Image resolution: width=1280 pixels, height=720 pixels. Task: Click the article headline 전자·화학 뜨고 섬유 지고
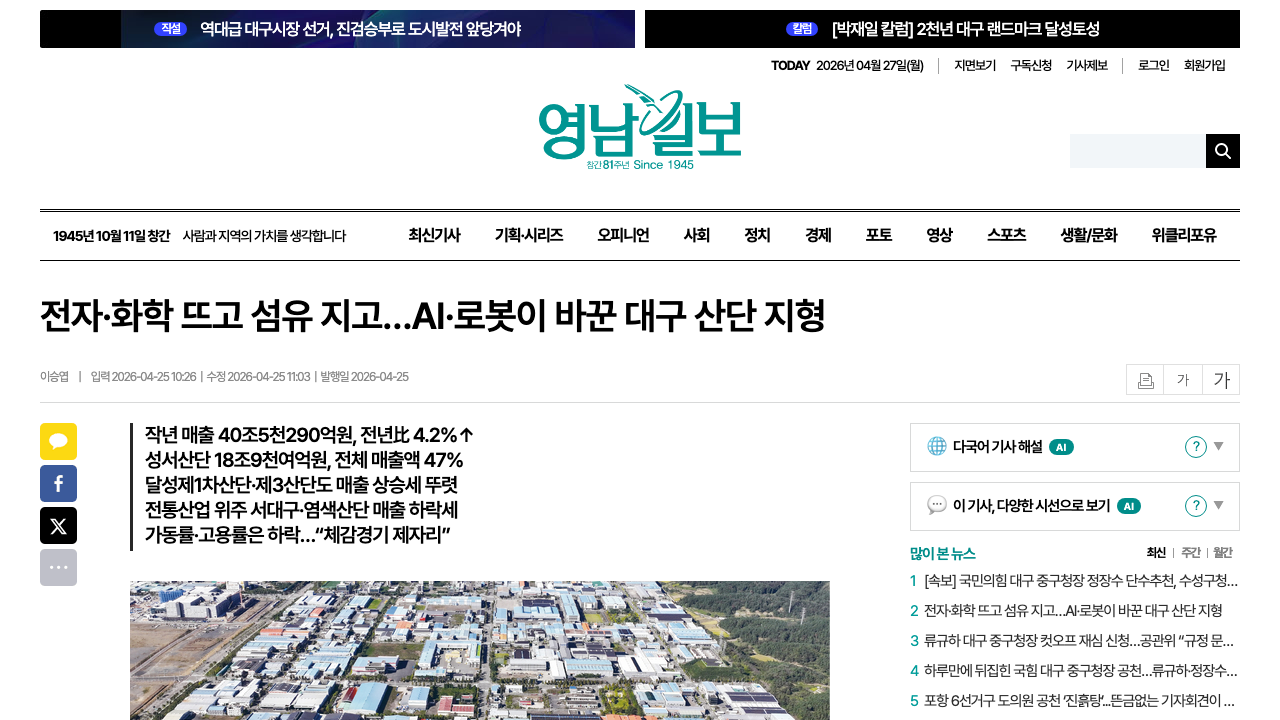click(x=432, y=317)
